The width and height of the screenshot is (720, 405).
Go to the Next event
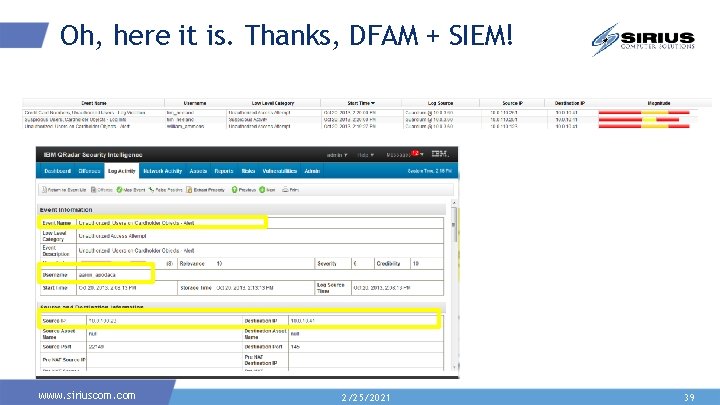pyautogui.click(x=267, y=190)
